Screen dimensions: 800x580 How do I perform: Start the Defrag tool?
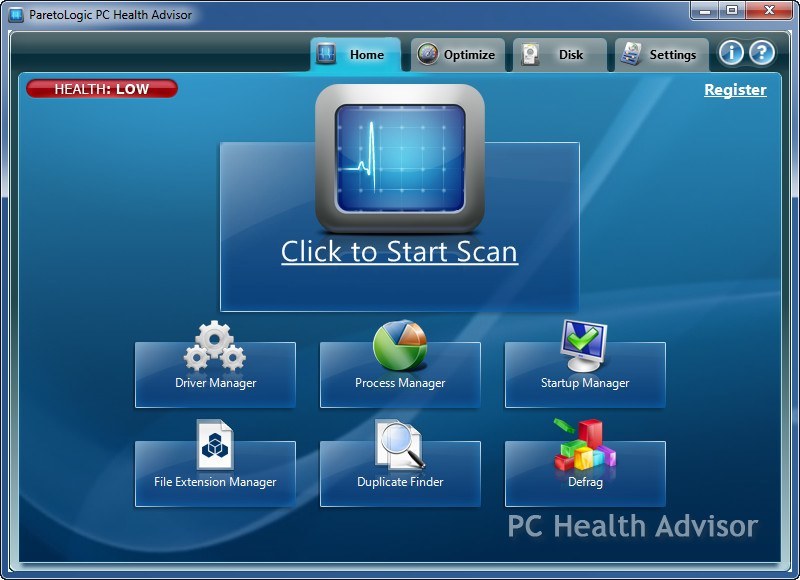click(586, 473)
